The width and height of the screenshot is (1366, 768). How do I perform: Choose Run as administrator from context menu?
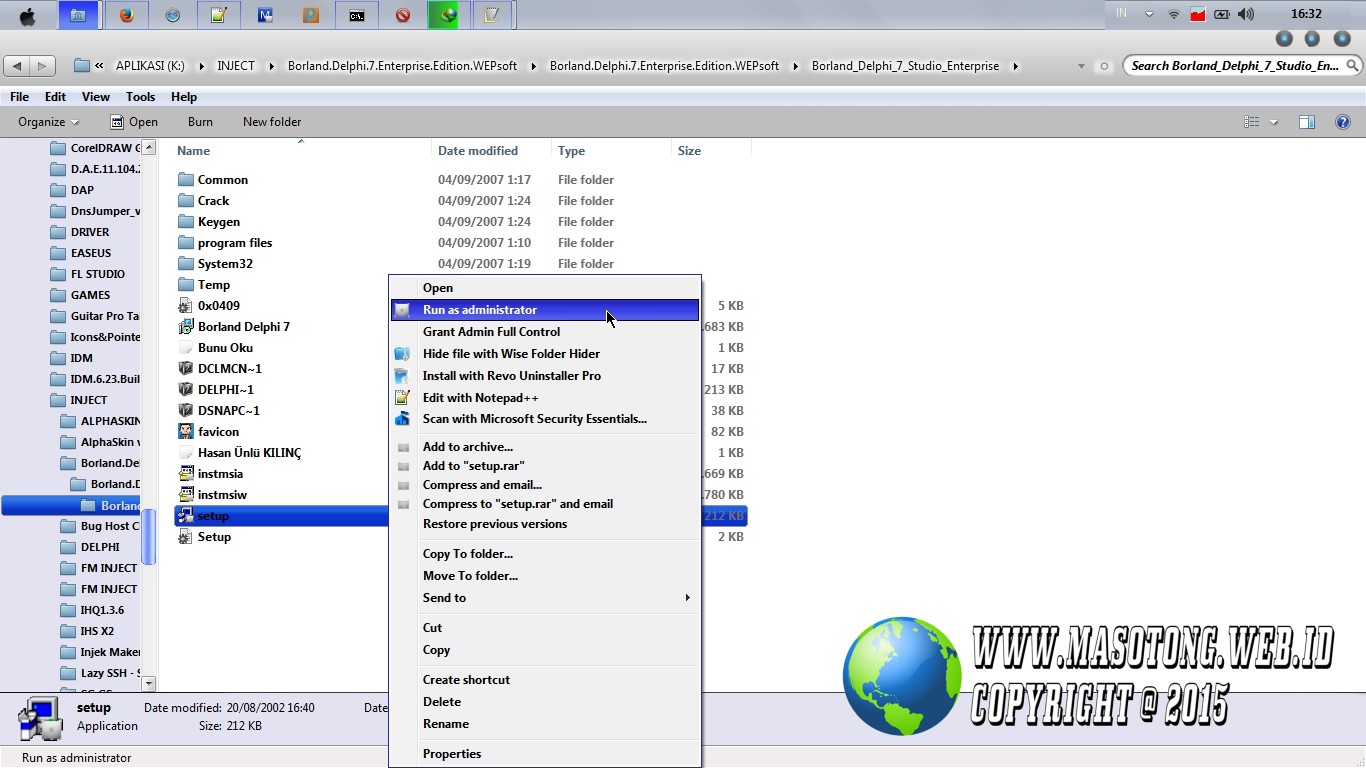(x=545, y=310)
